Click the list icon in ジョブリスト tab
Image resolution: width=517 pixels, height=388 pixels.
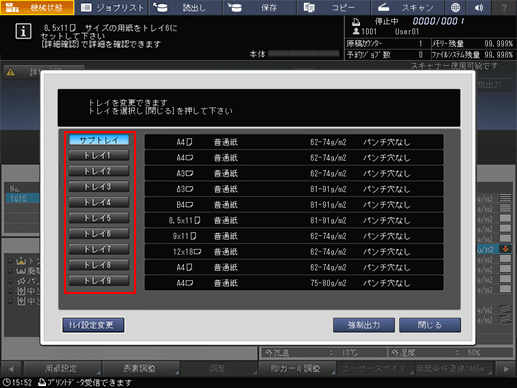86,7
